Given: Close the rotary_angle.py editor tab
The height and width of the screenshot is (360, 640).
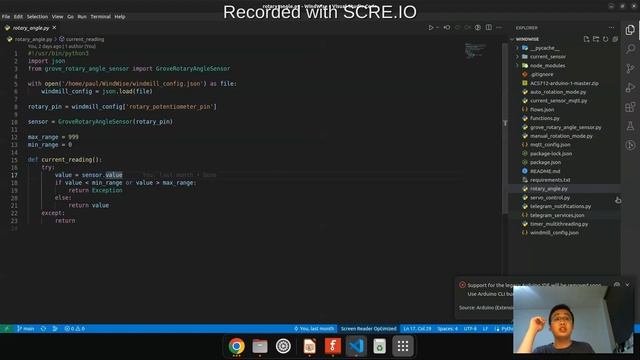Looking at the screenshot, I should click(x=54, y=28).
